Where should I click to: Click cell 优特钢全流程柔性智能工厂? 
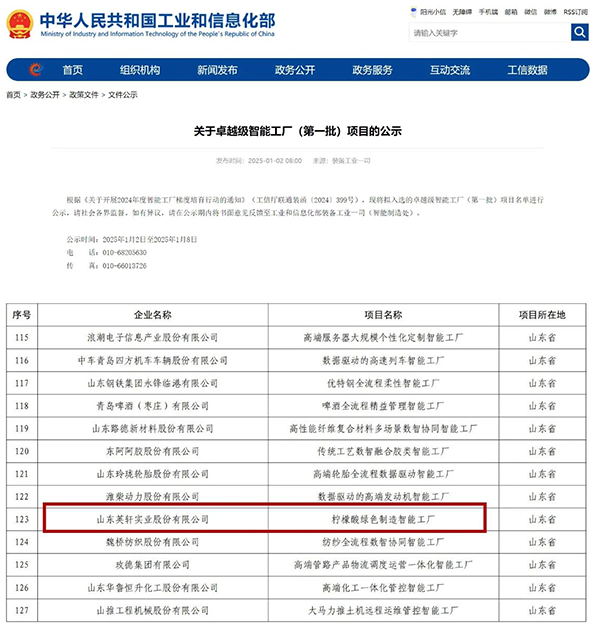[383, 383]
